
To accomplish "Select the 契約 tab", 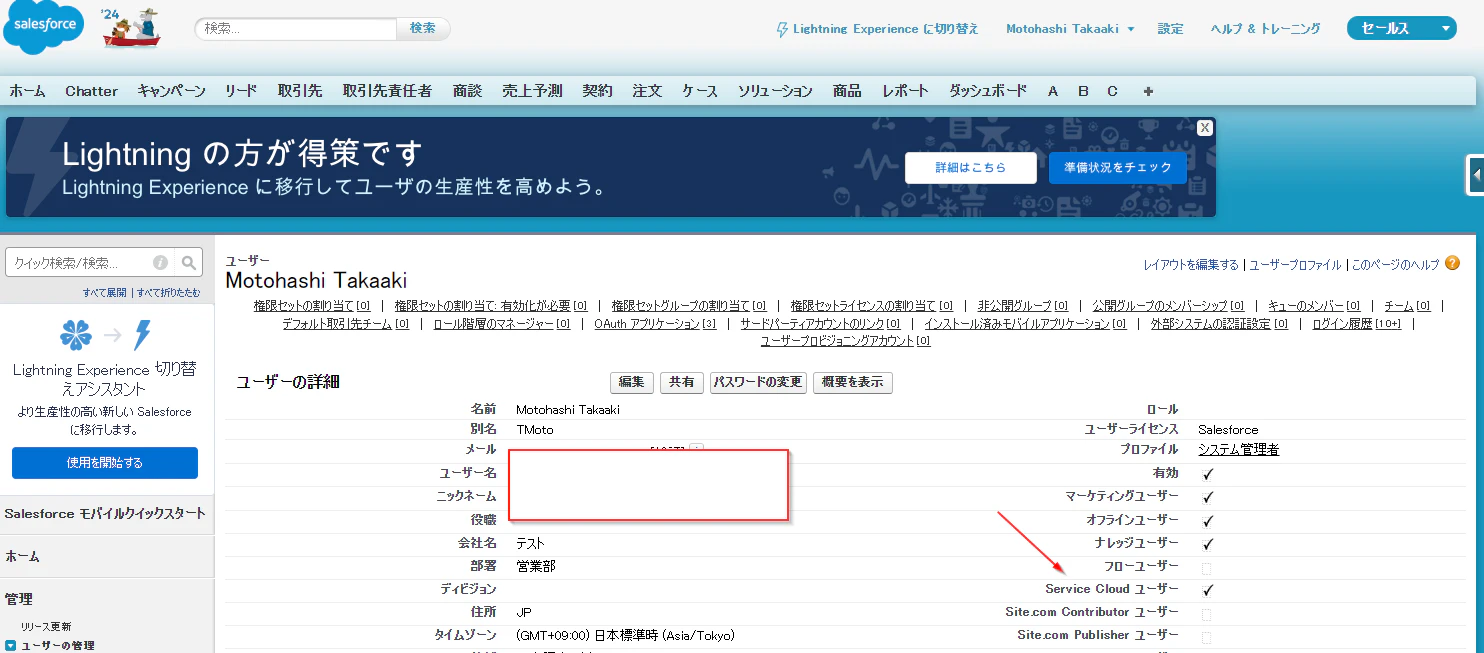I will [x=597, y=91].
